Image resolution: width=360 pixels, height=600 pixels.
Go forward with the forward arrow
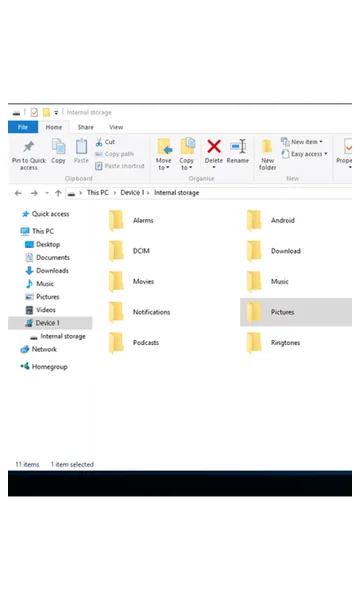pos(34,193)
